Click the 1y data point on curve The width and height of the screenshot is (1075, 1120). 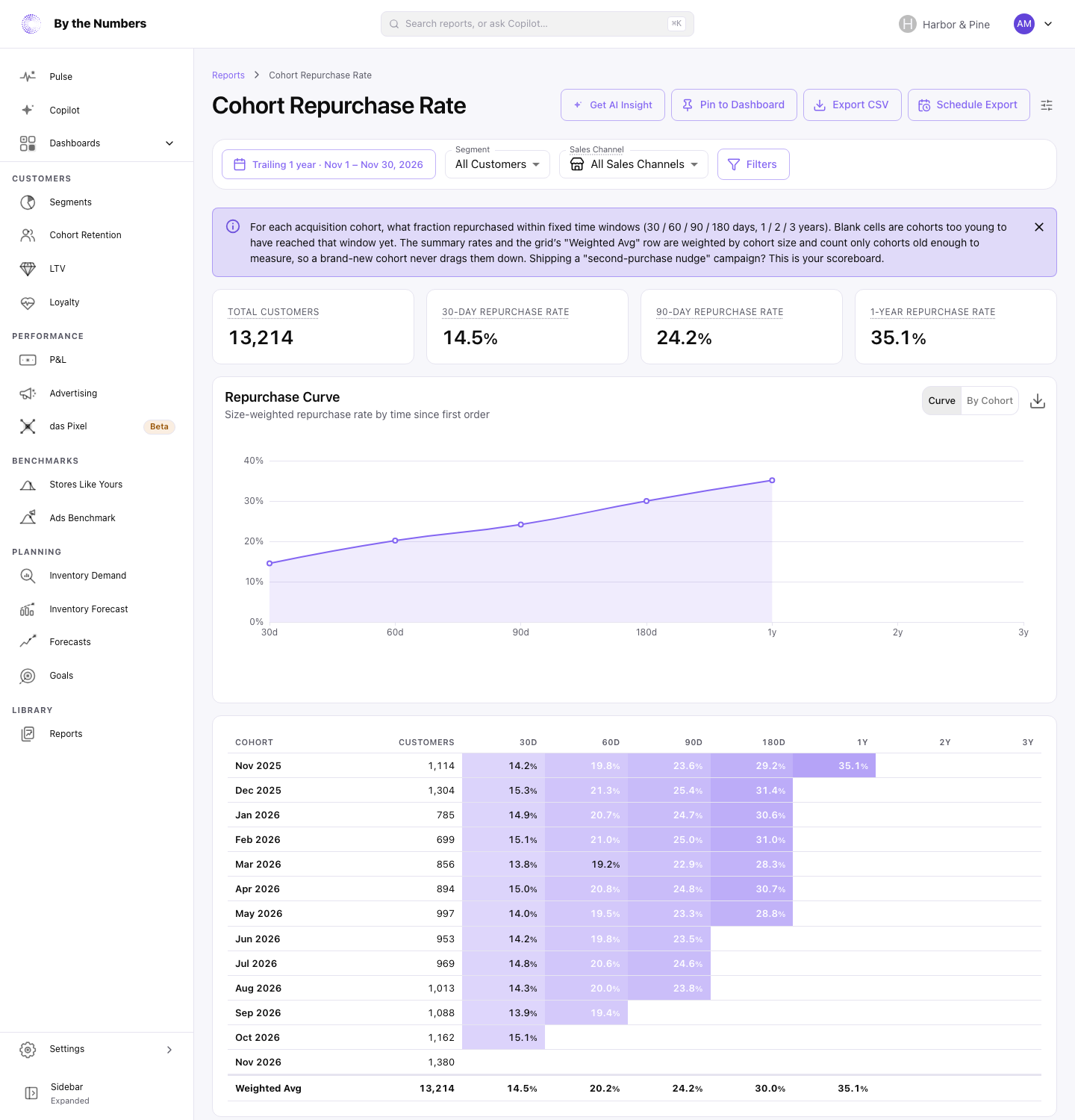(772, 481)
